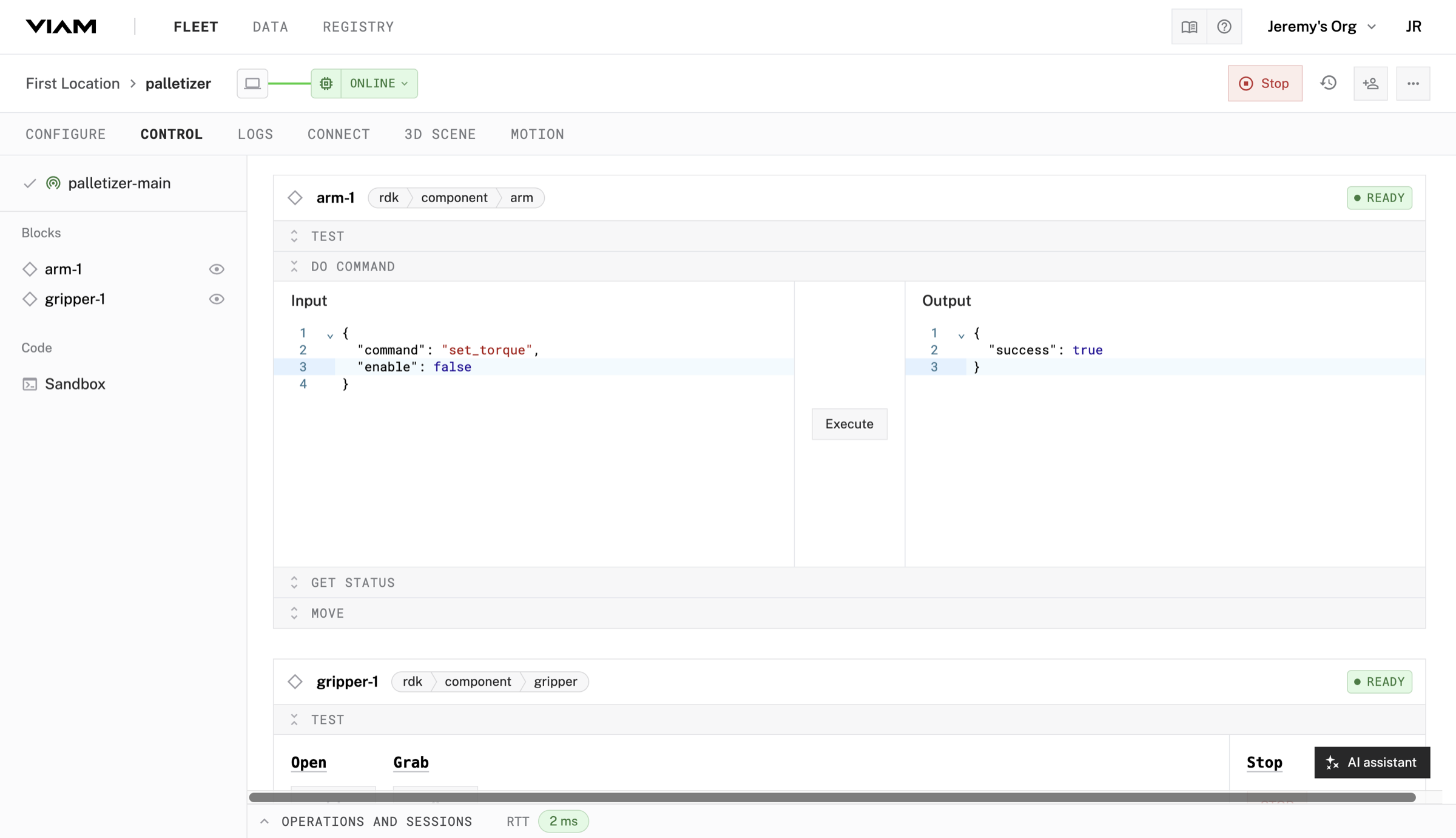The width and height of the screenshot is (1456, 838).
Task: Click the help question mark icon
Action: click(1224, 27)
